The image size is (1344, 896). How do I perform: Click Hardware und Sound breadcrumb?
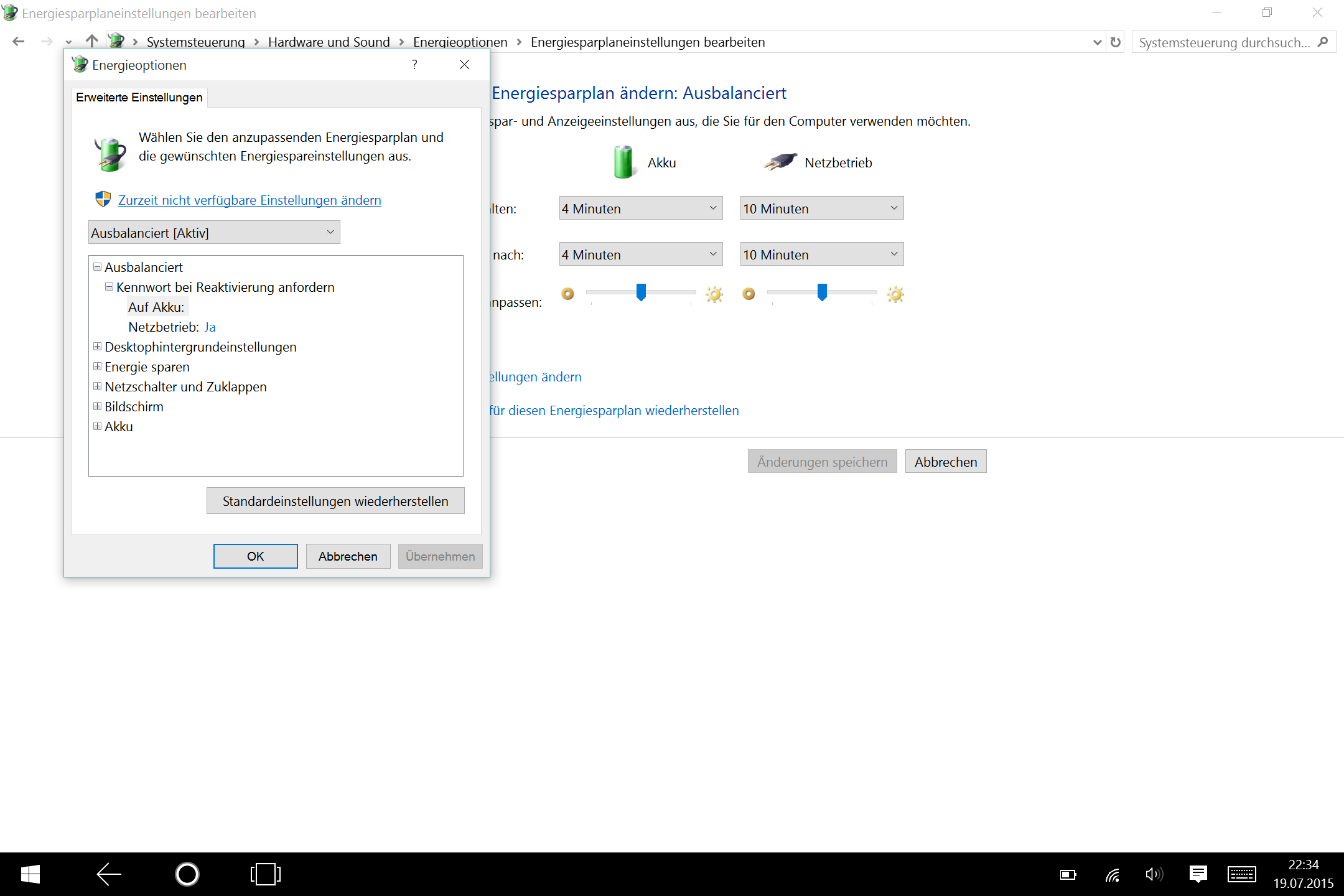tap(329, 42)
